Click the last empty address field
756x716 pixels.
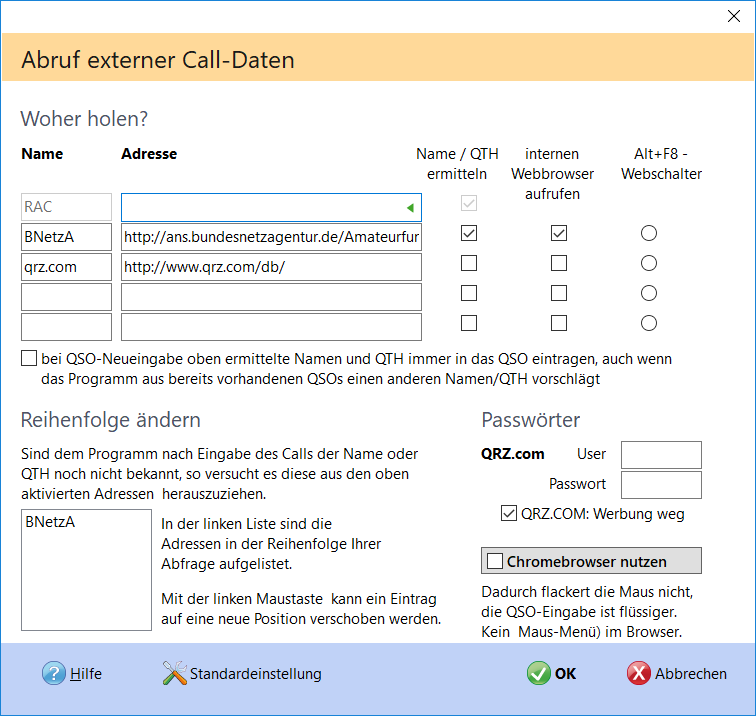[x=271, y=327]
